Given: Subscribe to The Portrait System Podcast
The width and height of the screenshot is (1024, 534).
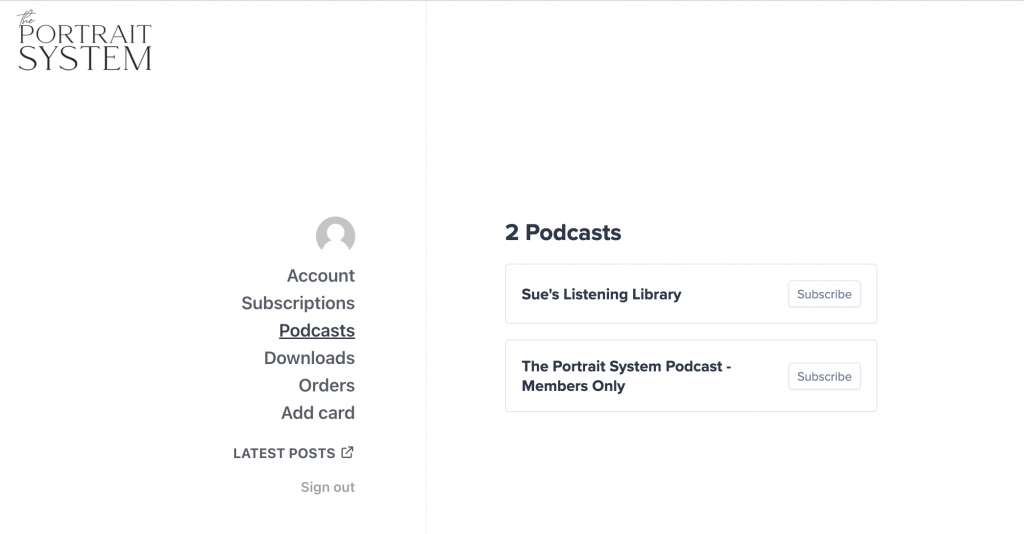Looking at the screenshot, I should coord(824,376).
